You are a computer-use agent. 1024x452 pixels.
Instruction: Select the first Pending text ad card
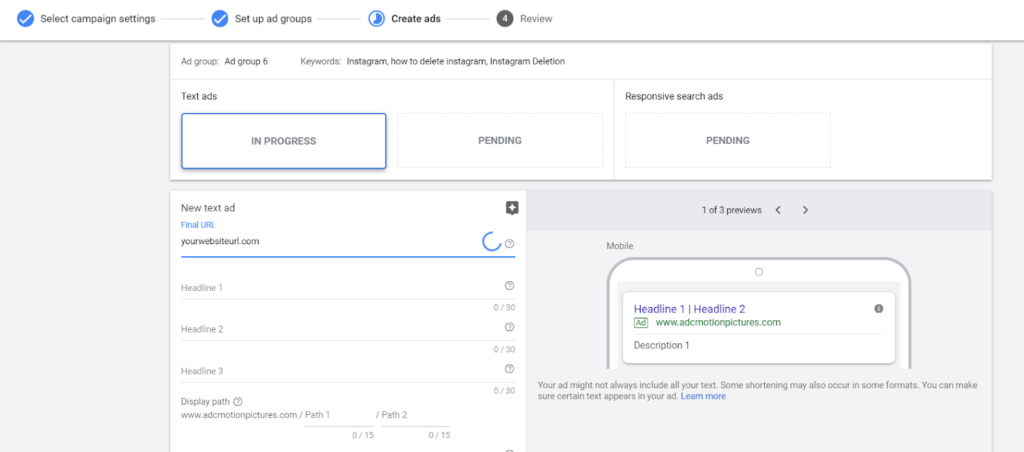coord(500,141)
